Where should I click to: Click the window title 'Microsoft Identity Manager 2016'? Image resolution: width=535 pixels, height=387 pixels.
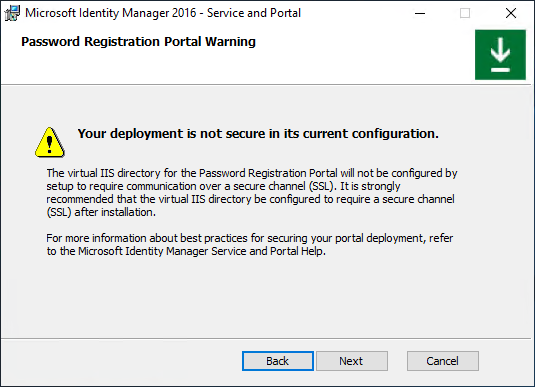click(163, 13)
